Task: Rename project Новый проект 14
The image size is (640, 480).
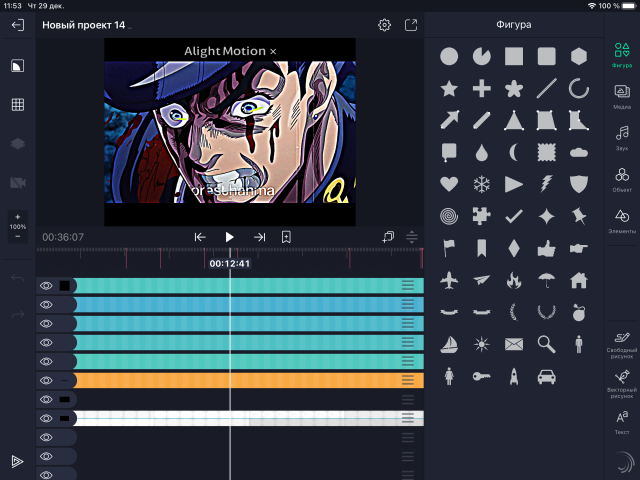Action: 84,25
